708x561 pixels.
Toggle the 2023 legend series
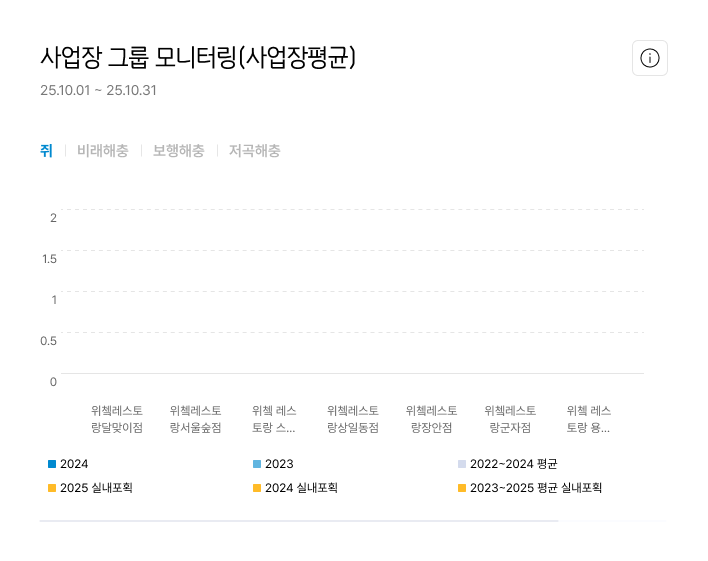[x=279, y=464]
